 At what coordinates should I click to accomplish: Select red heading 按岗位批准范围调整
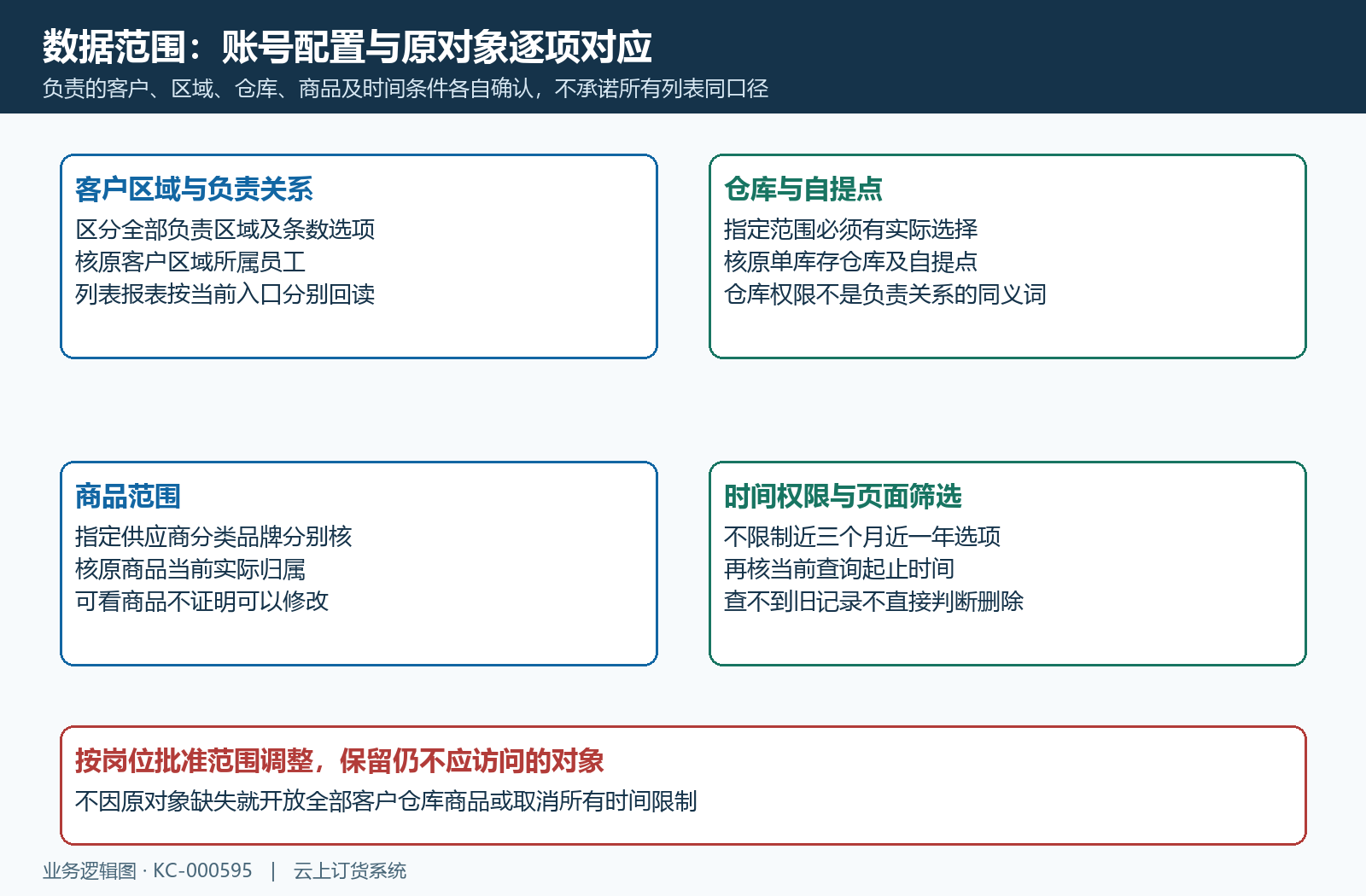coord(340,761)
